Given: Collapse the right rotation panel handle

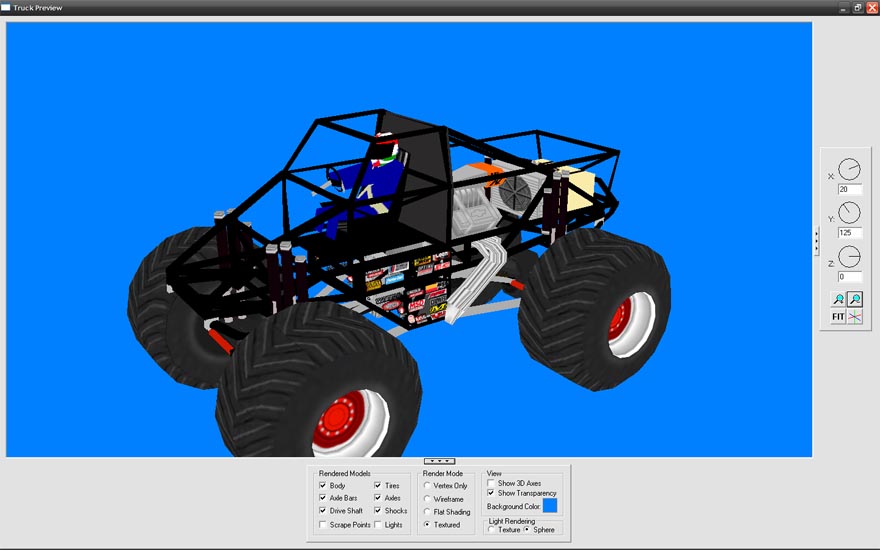Looking at the screenshot, I should pyautogui.click(x=816, y=241).
